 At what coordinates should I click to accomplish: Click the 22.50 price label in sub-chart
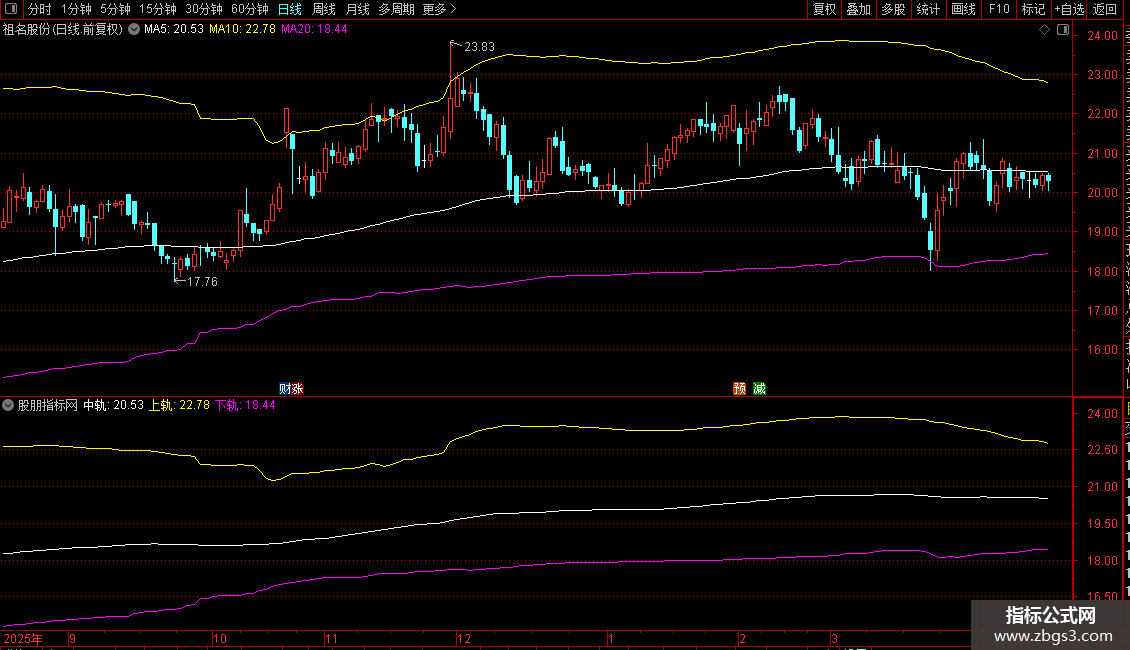(x=1102, y=450)
